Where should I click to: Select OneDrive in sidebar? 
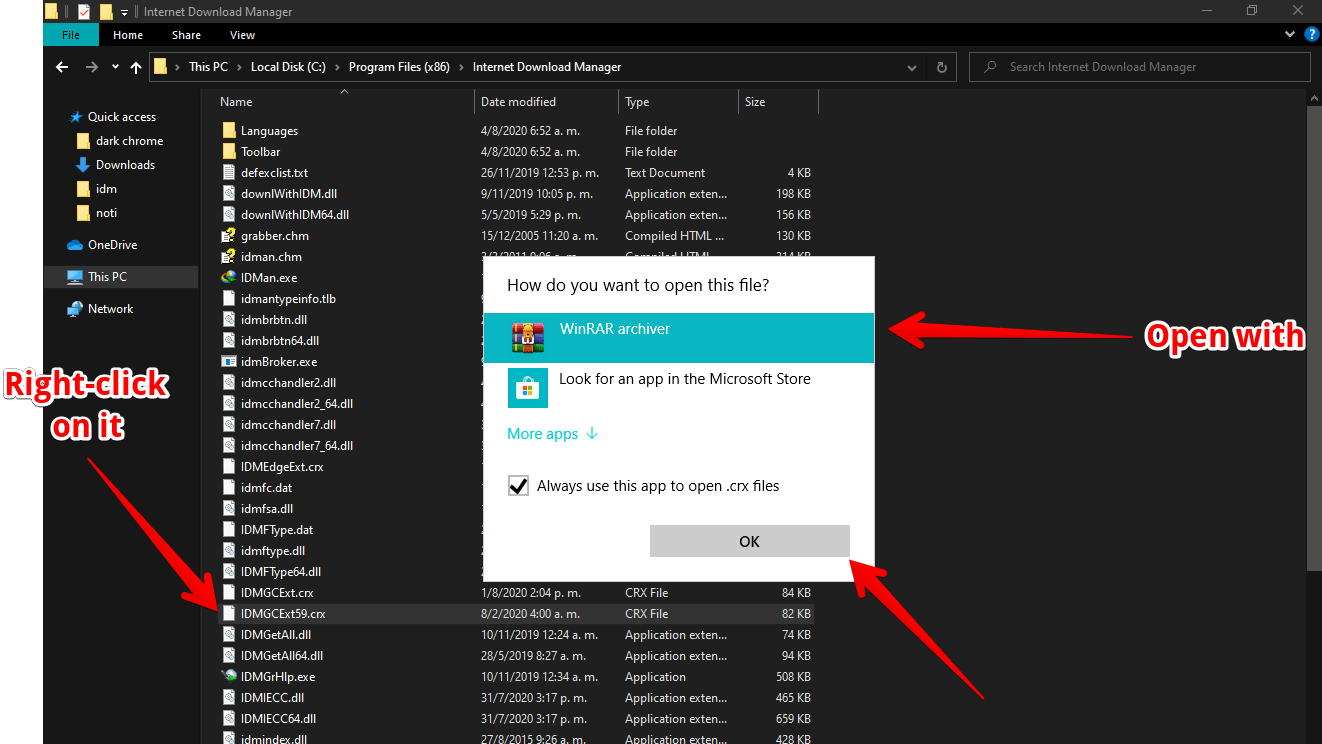(112, 245)
